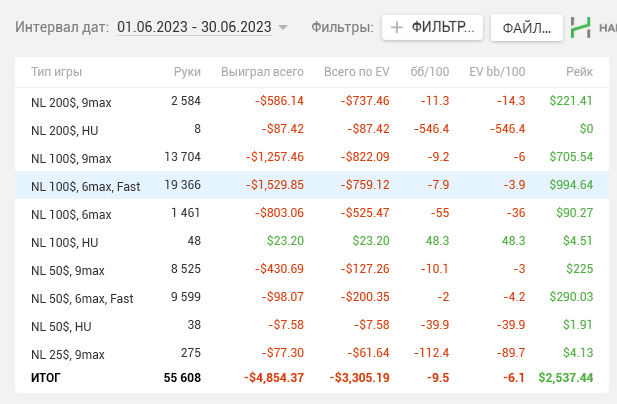Sort by the бб/100 column header

(x=430, y=72)
